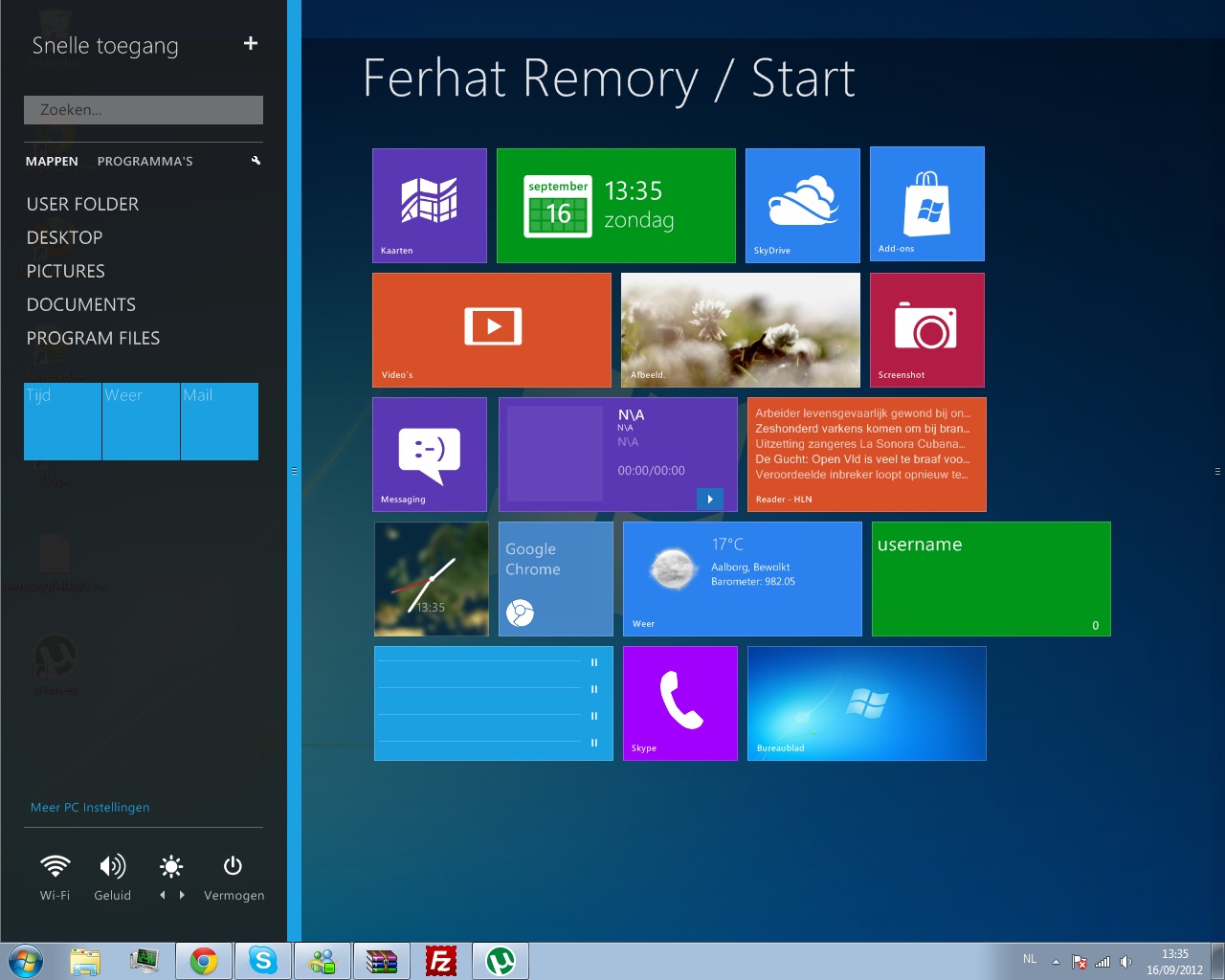Image resolution: width=1225 pixels, height=980 pixels.
Task: Click the Zoeken search field
Action: 144,110
